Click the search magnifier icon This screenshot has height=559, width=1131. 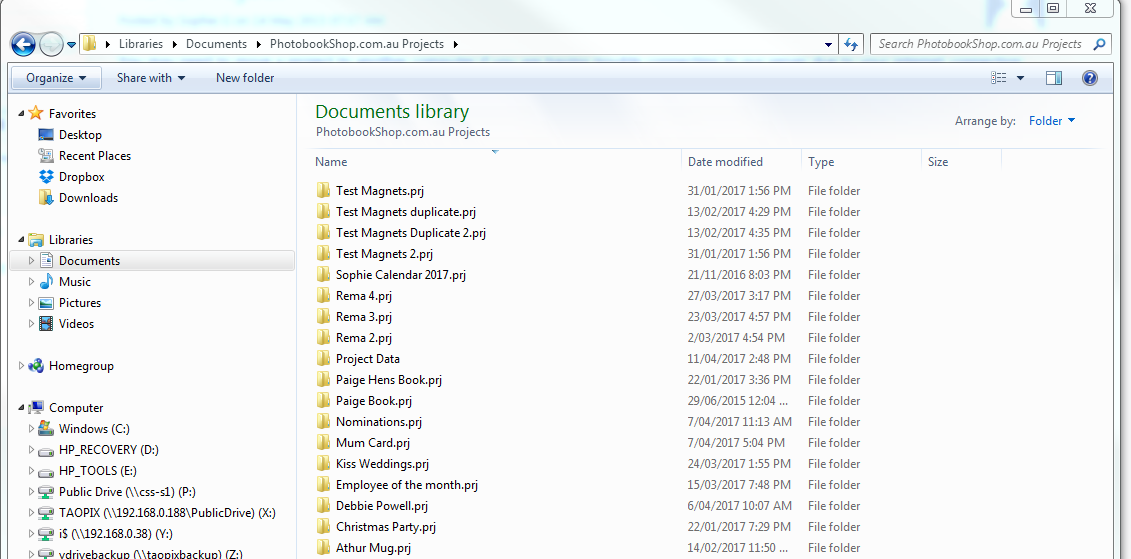point(1099,44)
